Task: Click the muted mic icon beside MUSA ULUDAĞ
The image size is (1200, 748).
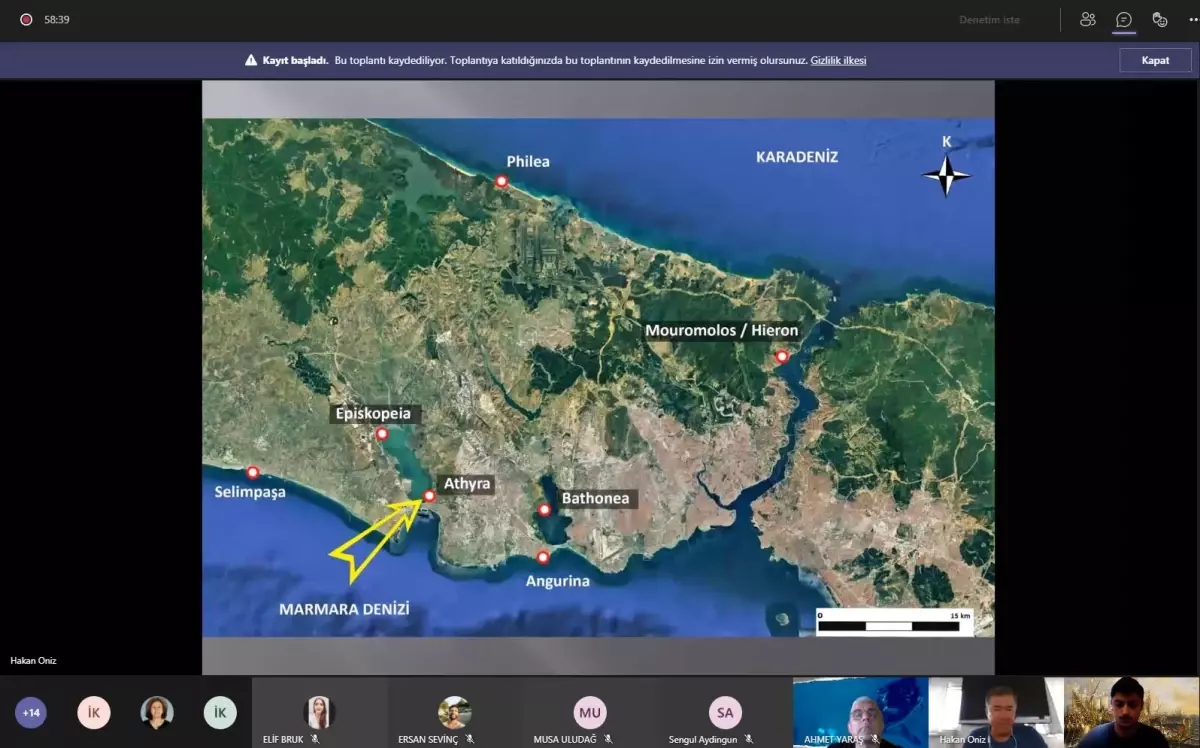Action: (x=608, y=739)
